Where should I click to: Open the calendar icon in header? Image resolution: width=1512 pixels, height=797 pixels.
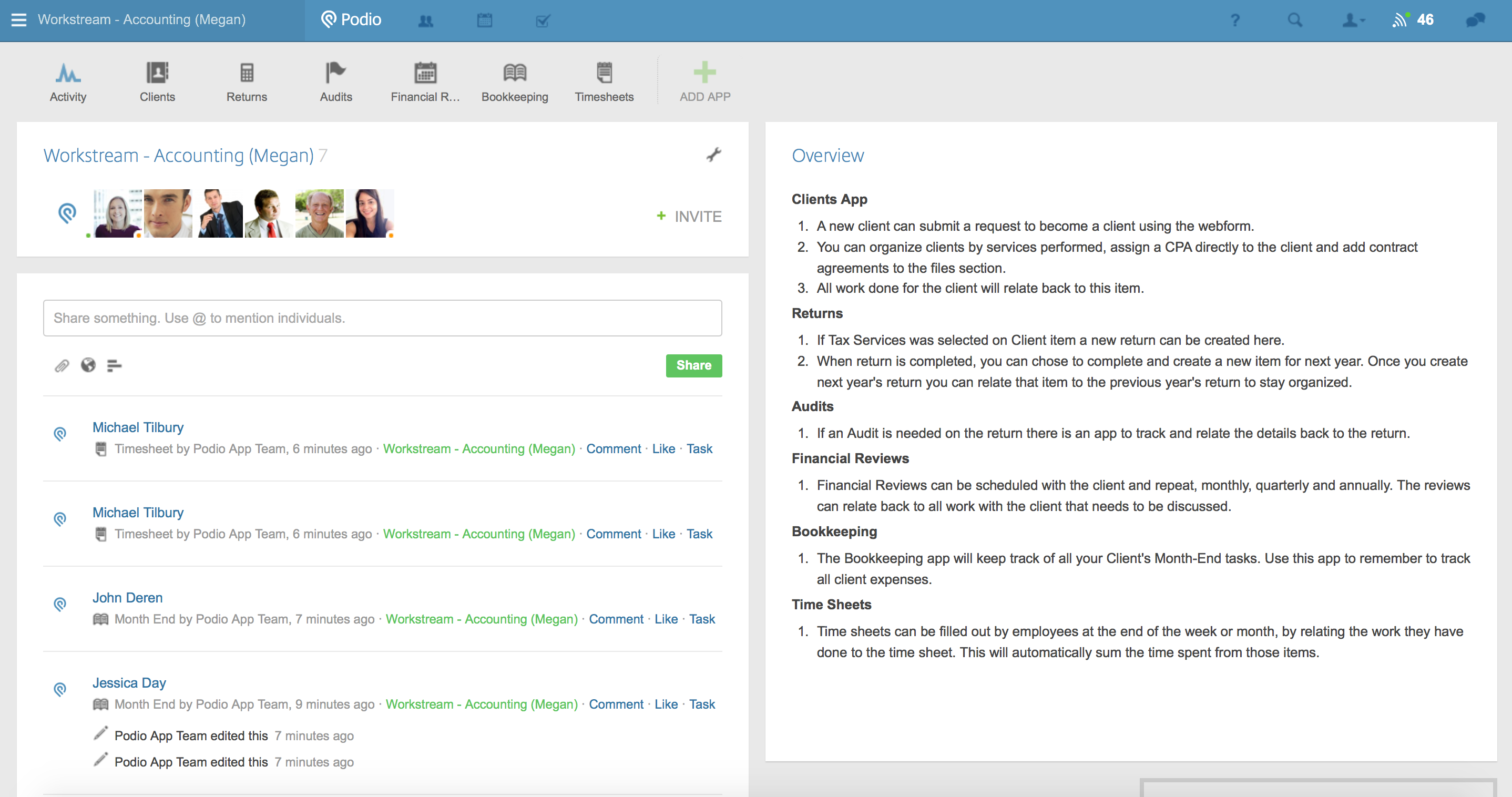click(484, 21)
